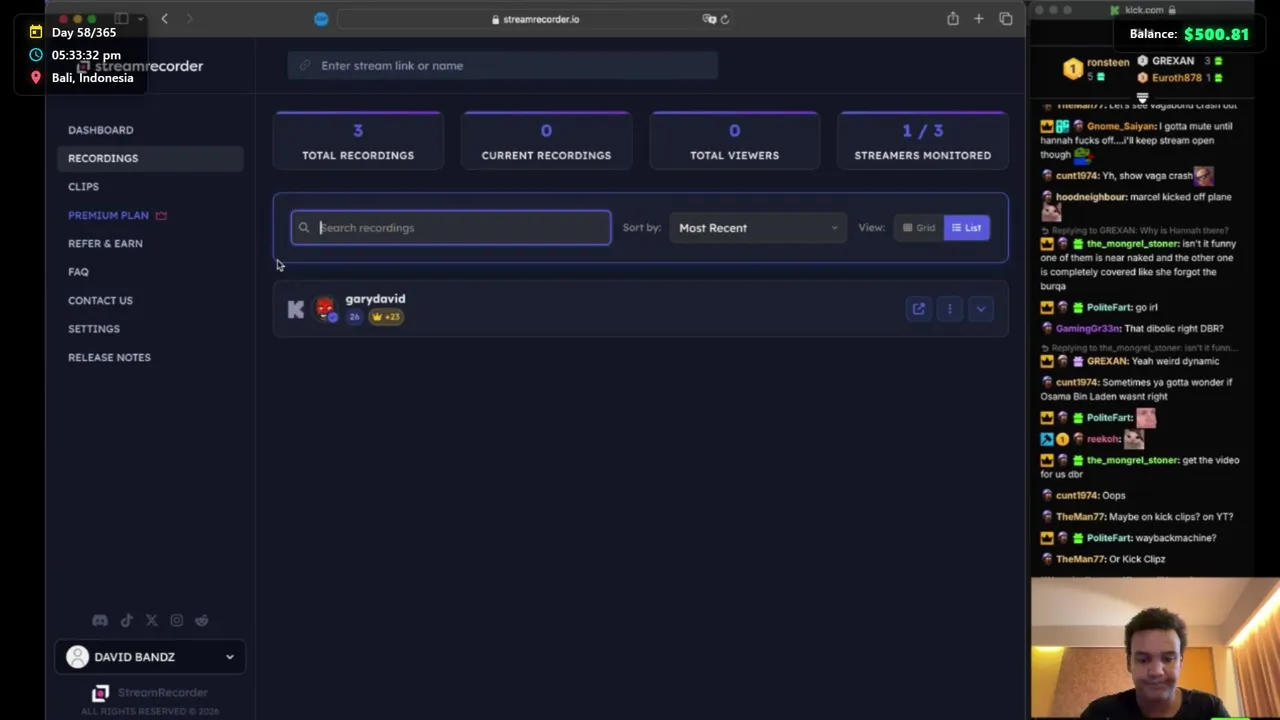The image size is (1280, 720).
Task: Click Safari forward arrow
Action: (x=189, y=19)
